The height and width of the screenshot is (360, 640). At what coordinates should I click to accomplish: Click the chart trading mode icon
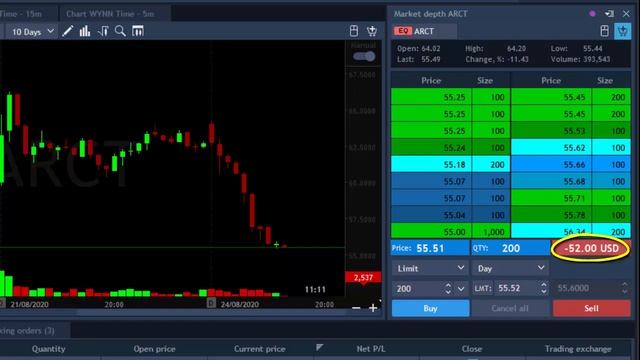[371, 31]
